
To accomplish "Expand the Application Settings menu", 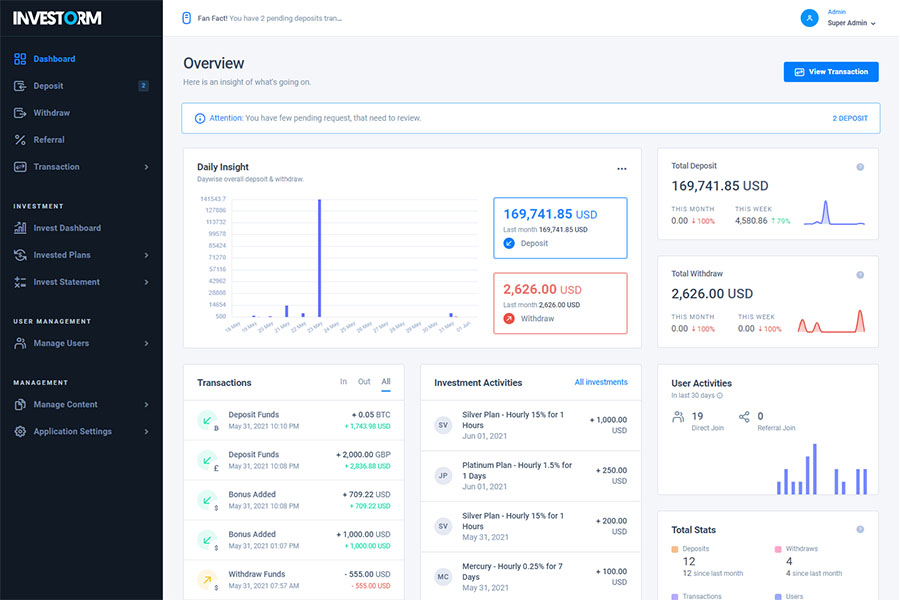I will [80, 431].
